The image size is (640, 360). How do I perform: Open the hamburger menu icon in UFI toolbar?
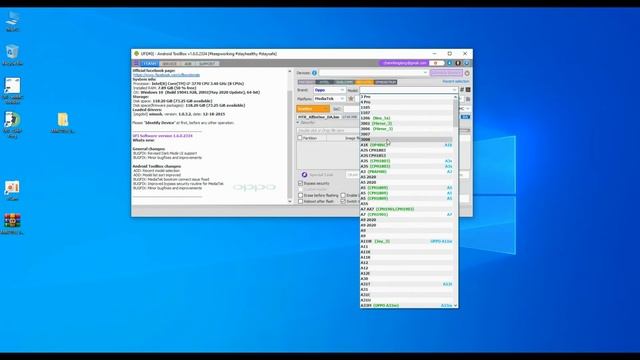pyautogui.click(x=136, y=64)
